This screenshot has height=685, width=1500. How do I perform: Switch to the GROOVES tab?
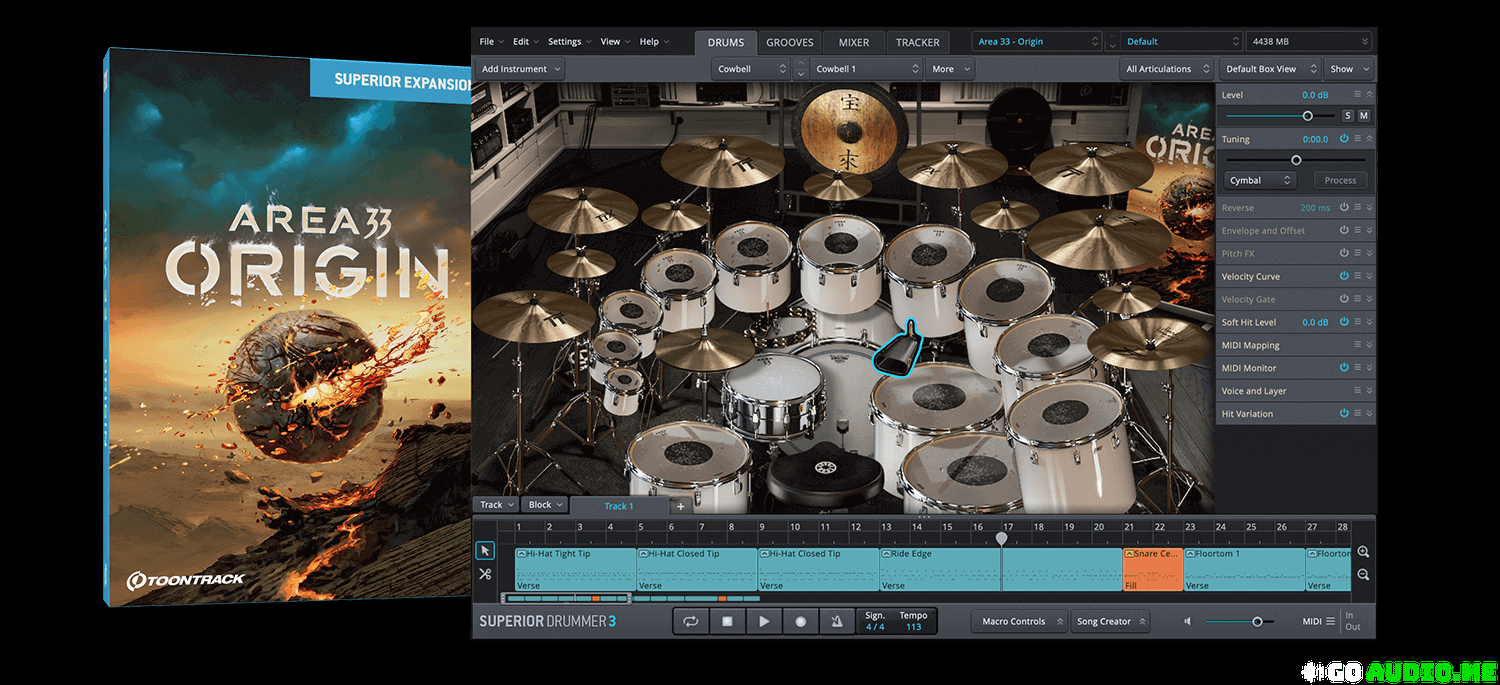tap(790, 42)
